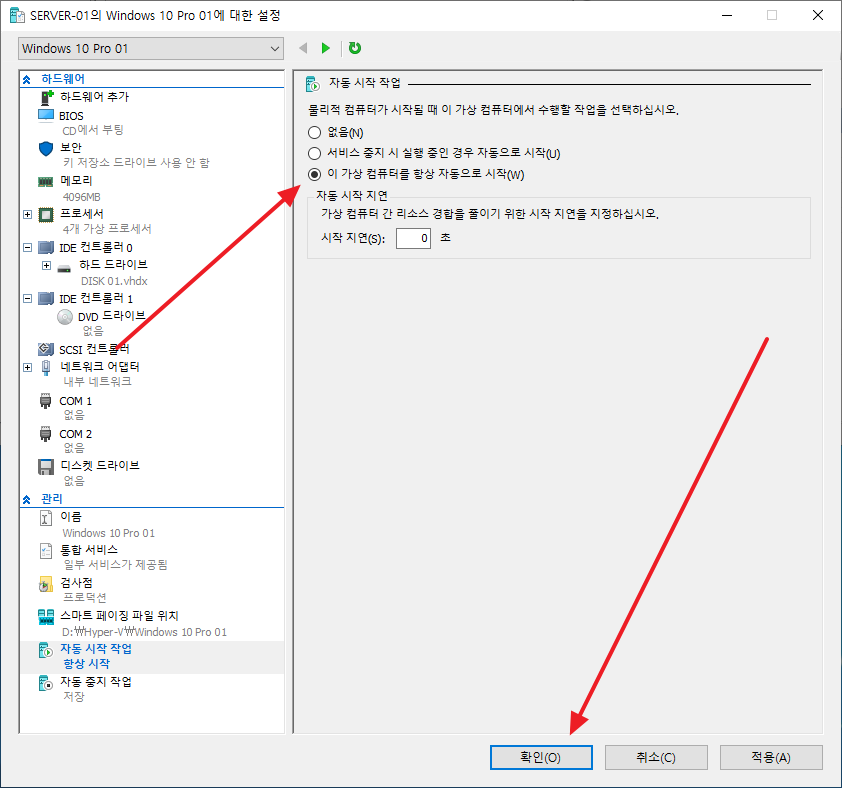Select the IDE 컨트롤러 1 icon
Viewport: 842px width, 788px height.
click(46, 299)
